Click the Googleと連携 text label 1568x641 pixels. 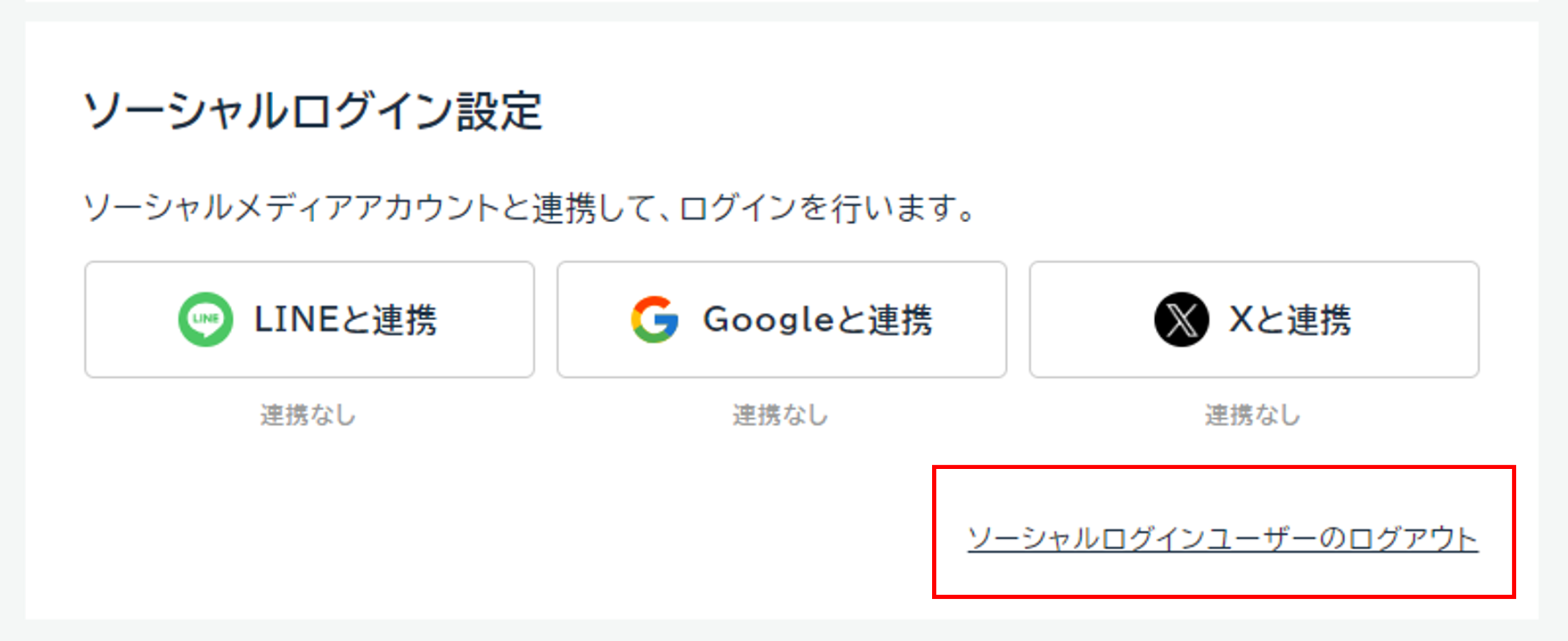pos(818,319)
